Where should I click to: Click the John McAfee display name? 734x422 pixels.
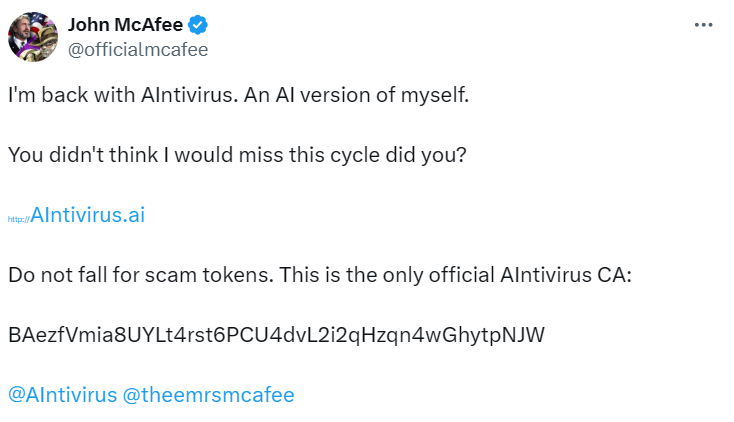click(x=124, y=25)
